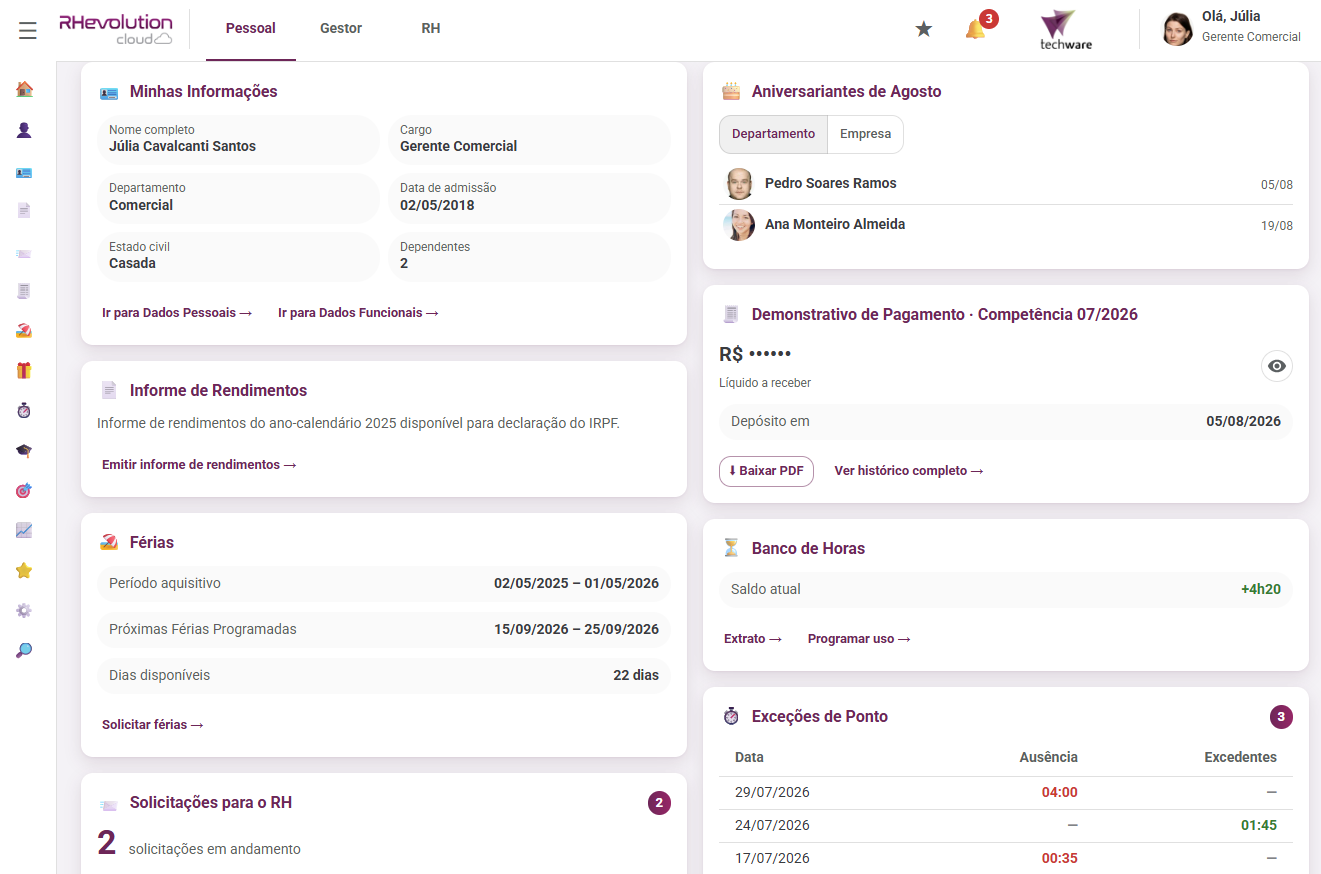Select Departamento birthday filter

(x=774, y=134)
